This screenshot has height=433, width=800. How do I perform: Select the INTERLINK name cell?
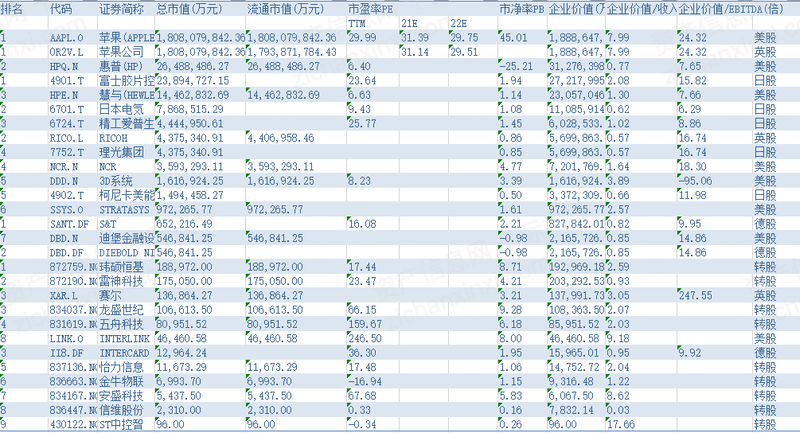(124, 338)
